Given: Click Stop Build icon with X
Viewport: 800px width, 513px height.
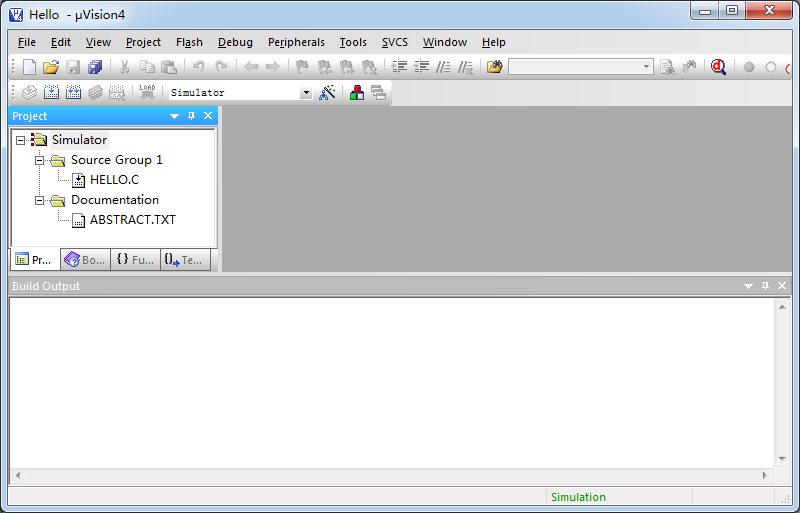Looking at the screenshot, I should (117, 92).
